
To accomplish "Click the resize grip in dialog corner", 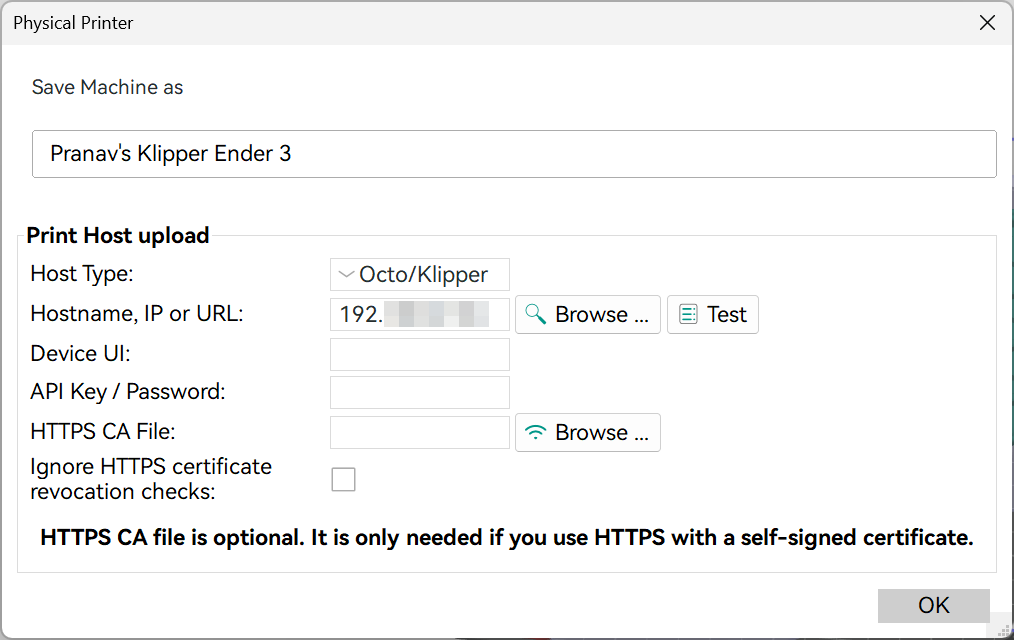I will tap(1004, 630).
